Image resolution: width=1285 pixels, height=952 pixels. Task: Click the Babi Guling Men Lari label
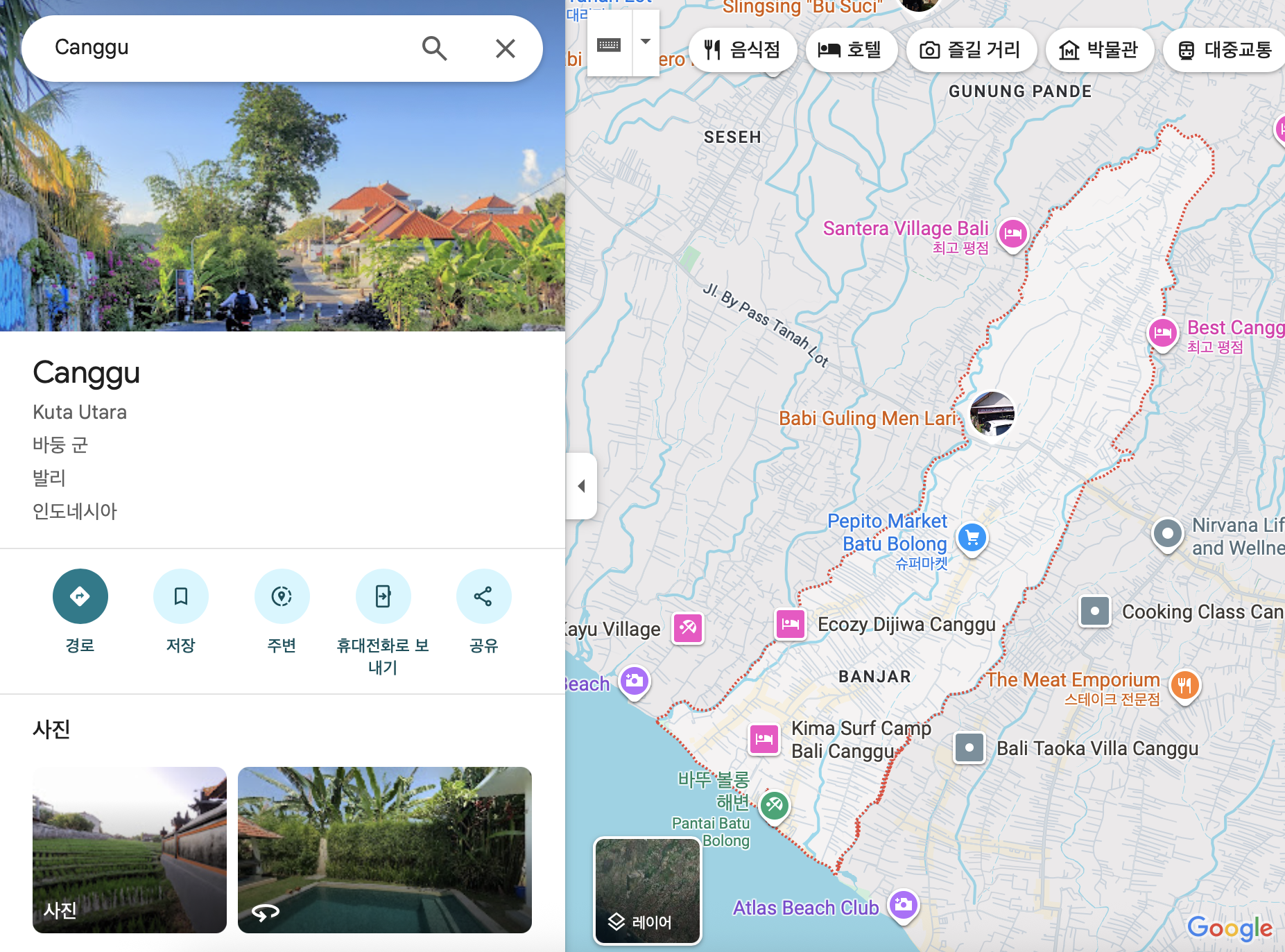868,418
